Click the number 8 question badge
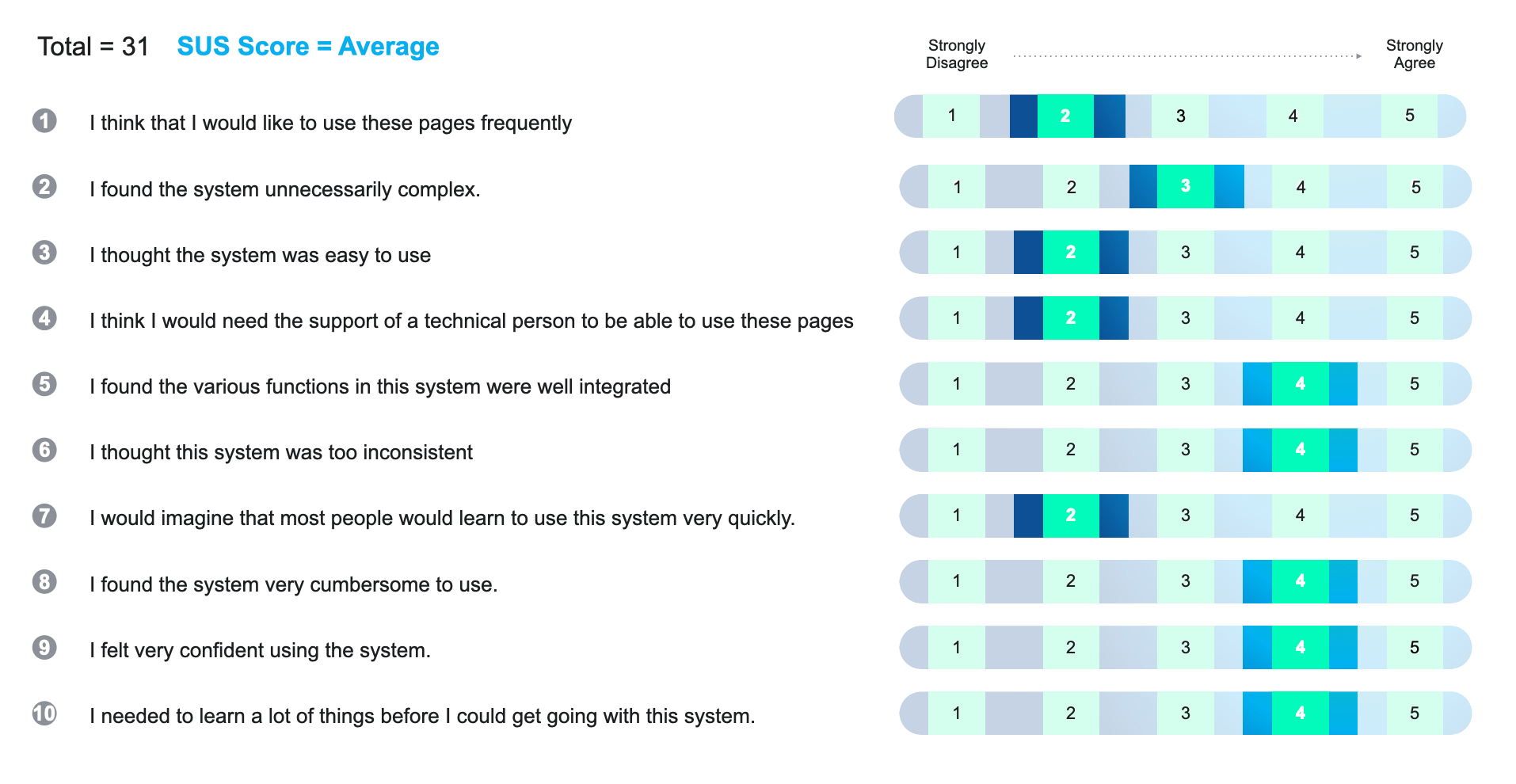The height and width of the screenshot is (784, 1516). pos(44,582)
